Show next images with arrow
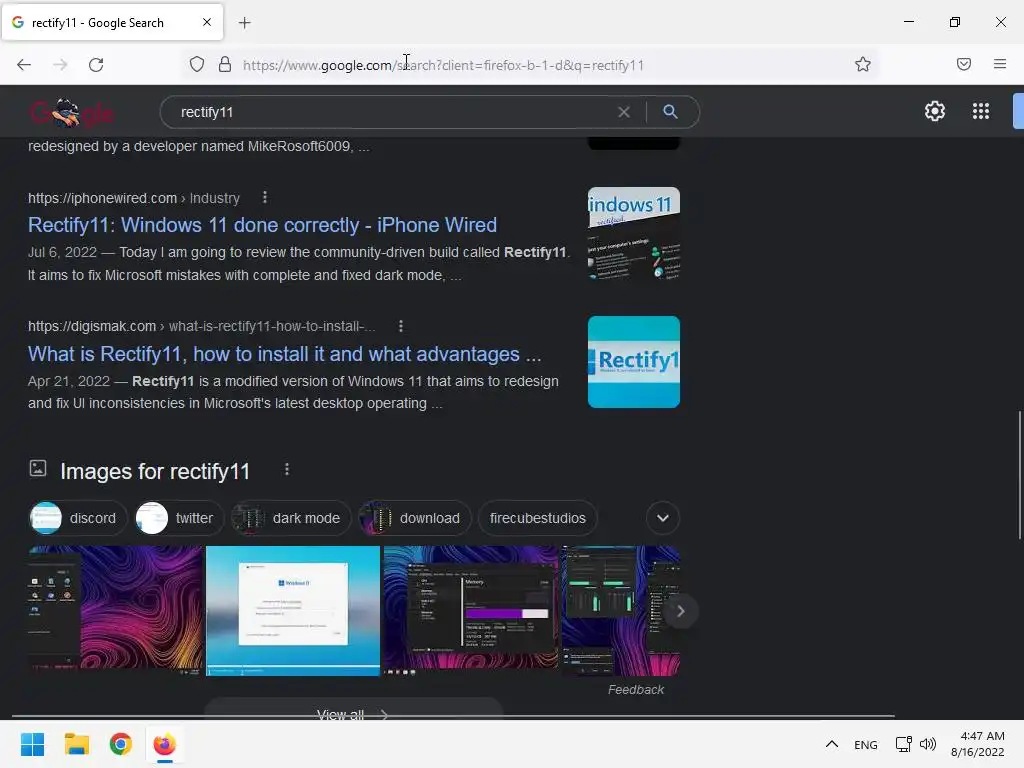This screenshot has height=768, width=1024. pyautogui.click(x=680, y=611)
